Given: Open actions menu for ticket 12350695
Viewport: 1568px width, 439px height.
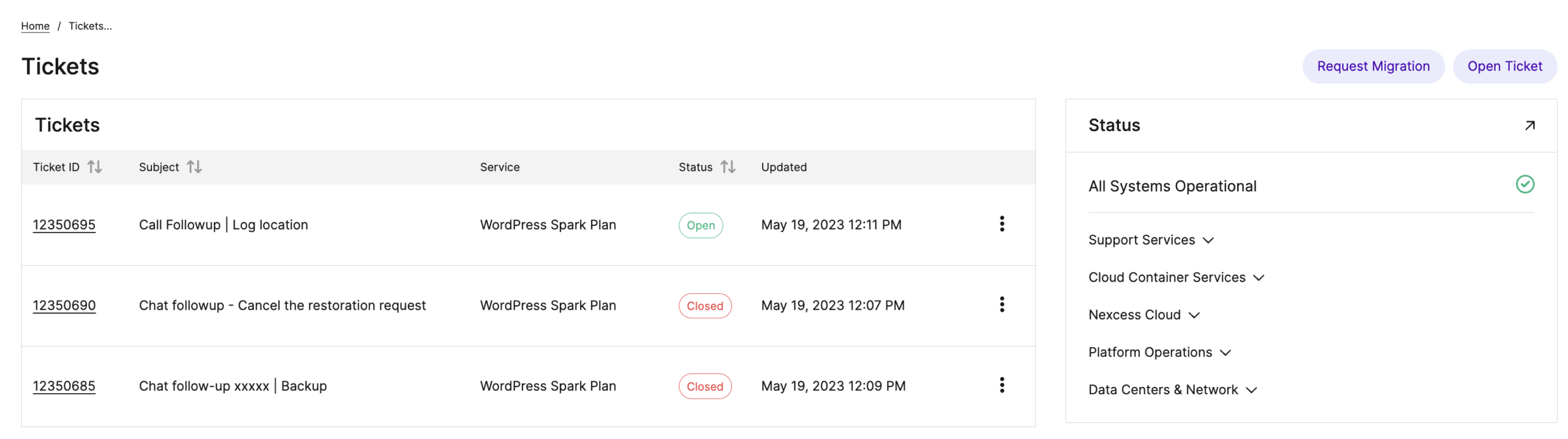Looking at the screenshot, I should [1002, 225].
